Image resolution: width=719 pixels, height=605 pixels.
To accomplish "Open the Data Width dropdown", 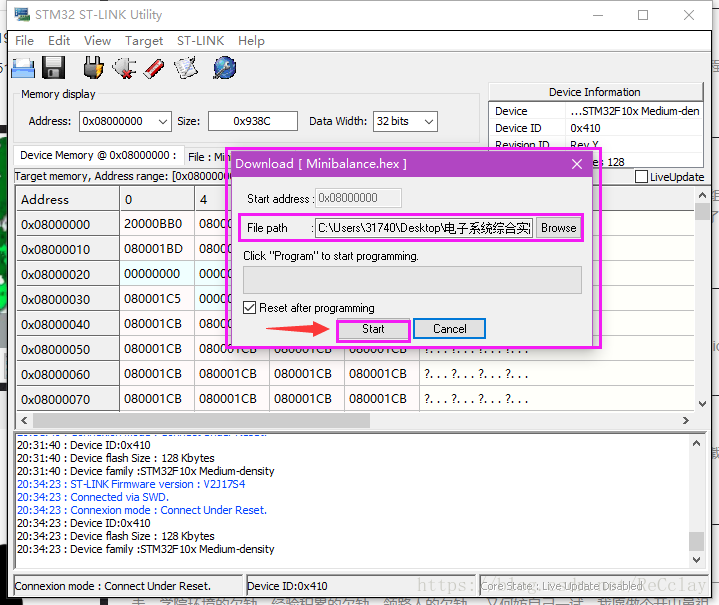I will (x=428, y=121).
